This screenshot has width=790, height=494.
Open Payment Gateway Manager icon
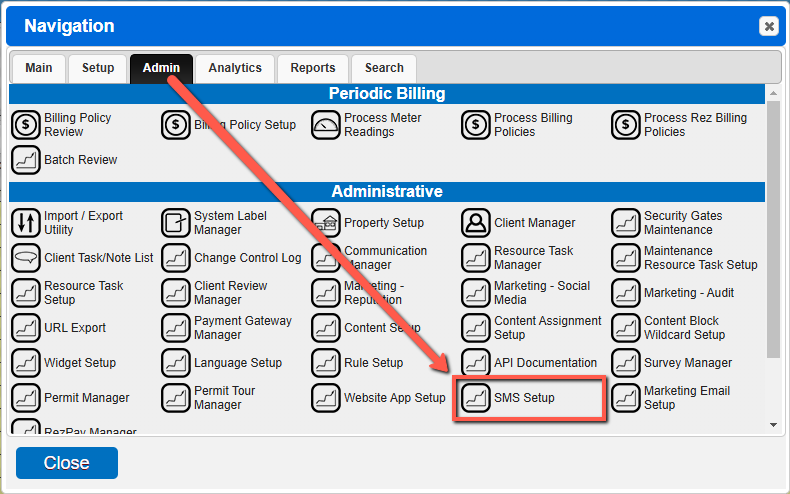point(176,328)
